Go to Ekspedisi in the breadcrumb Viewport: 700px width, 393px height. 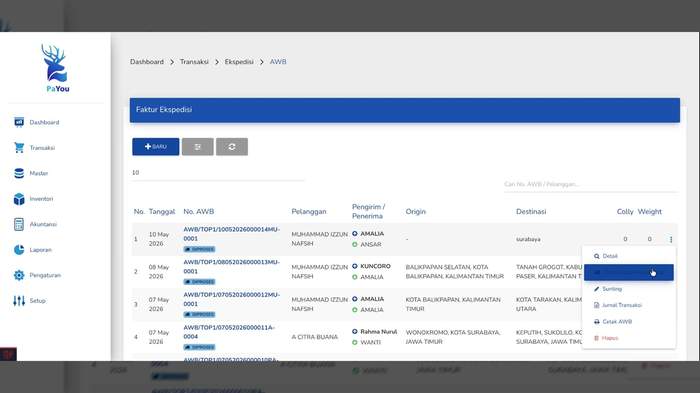coord(239,62)
